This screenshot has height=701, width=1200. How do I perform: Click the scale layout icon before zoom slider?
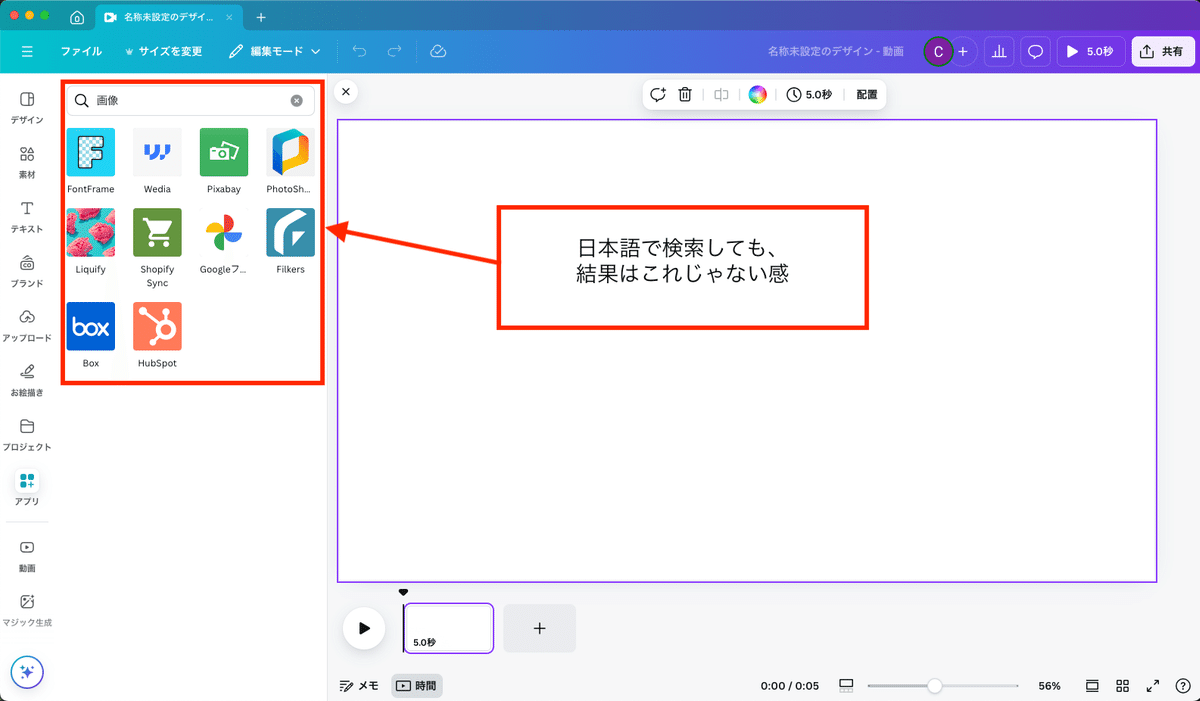click(847, 686)
